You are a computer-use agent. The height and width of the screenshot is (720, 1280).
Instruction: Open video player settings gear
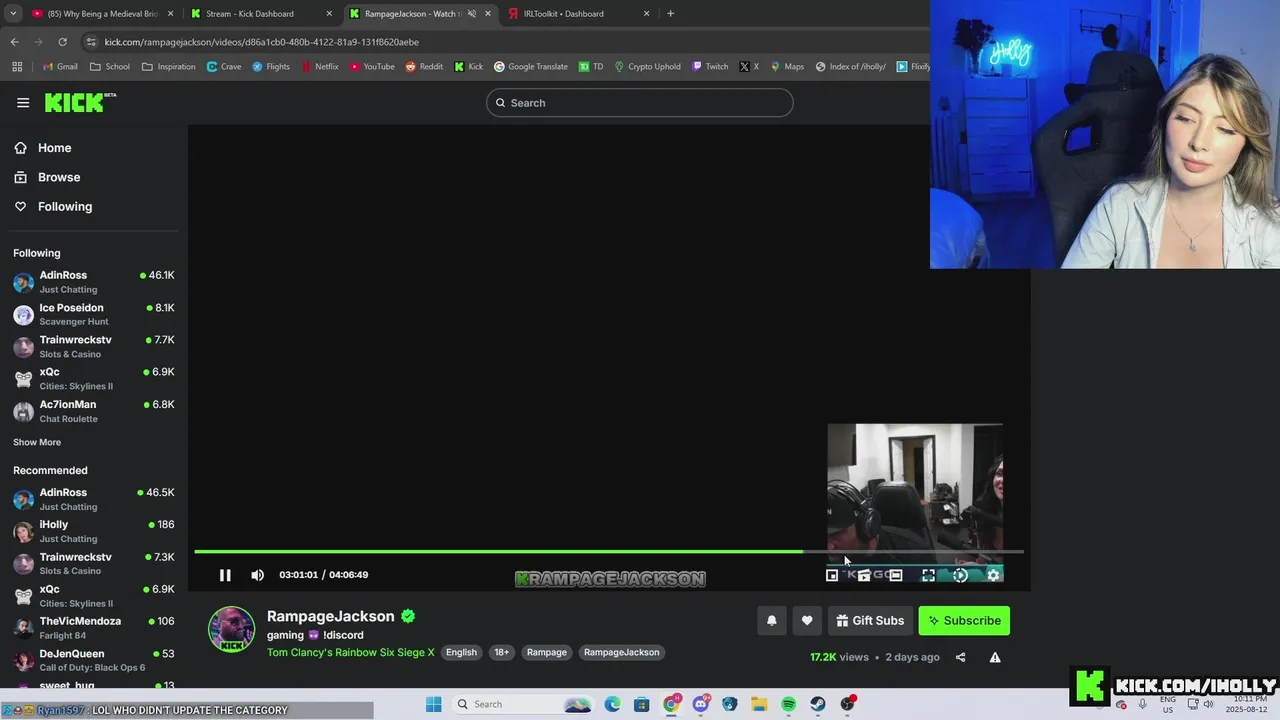pos(993,575)
